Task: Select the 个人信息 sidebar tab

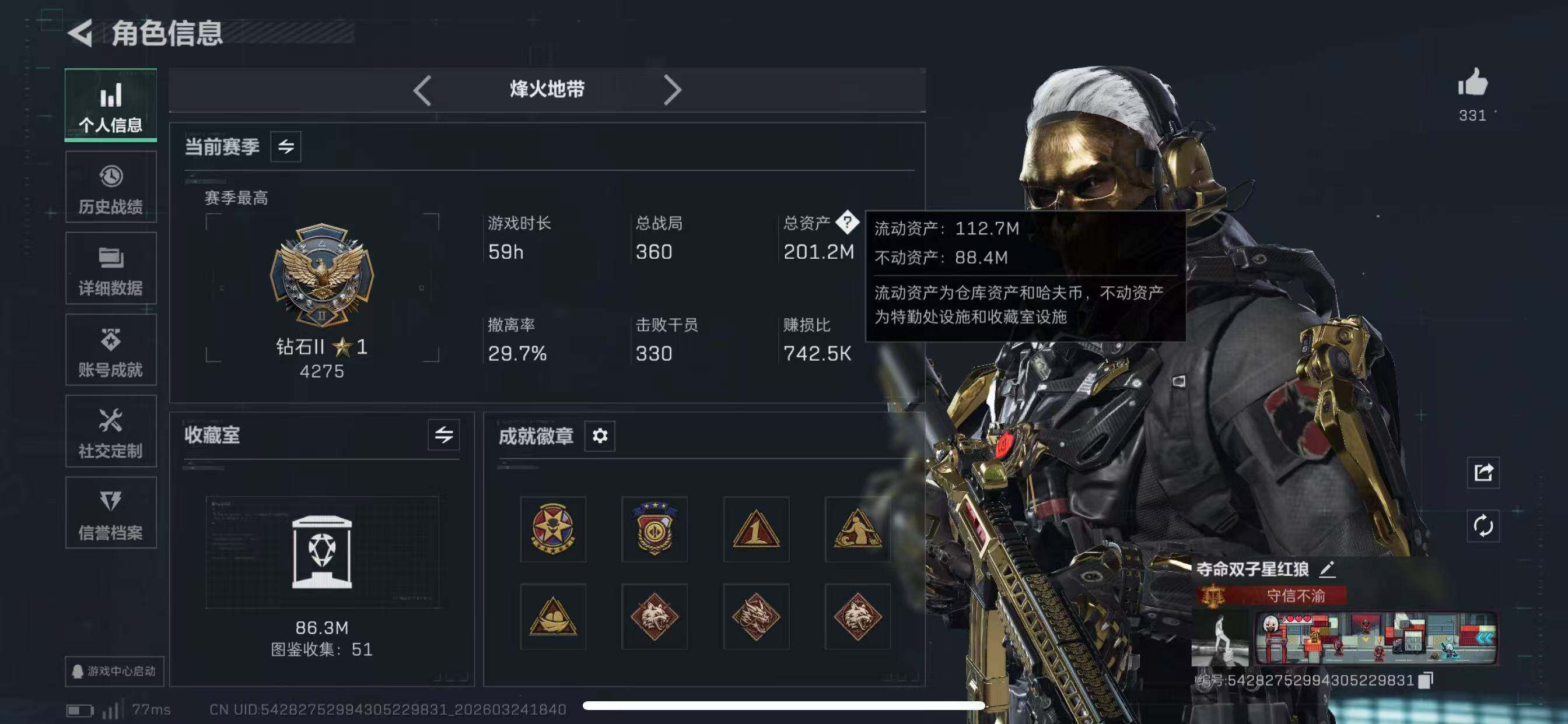Action: [x=111, y=106]
